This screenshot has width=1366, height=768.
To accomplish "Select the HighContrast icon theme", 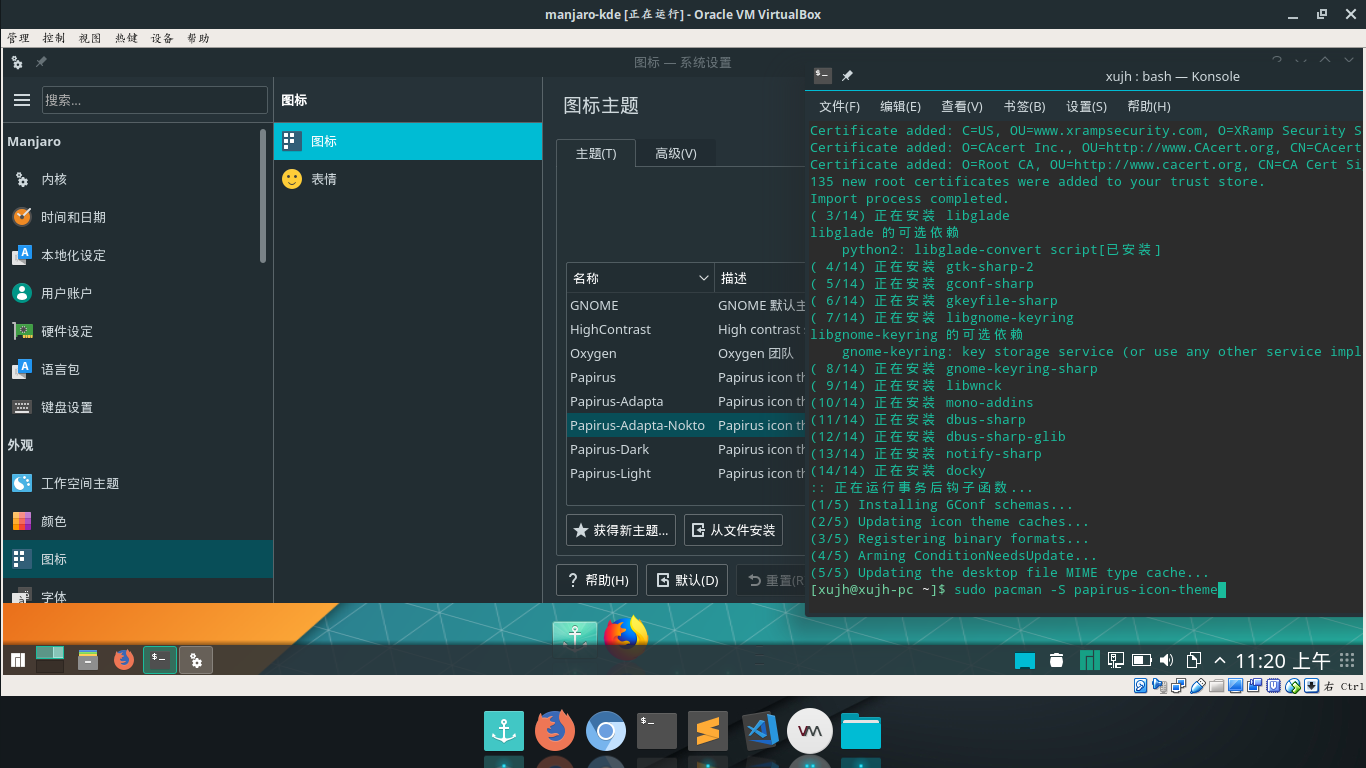I will 686,330.
